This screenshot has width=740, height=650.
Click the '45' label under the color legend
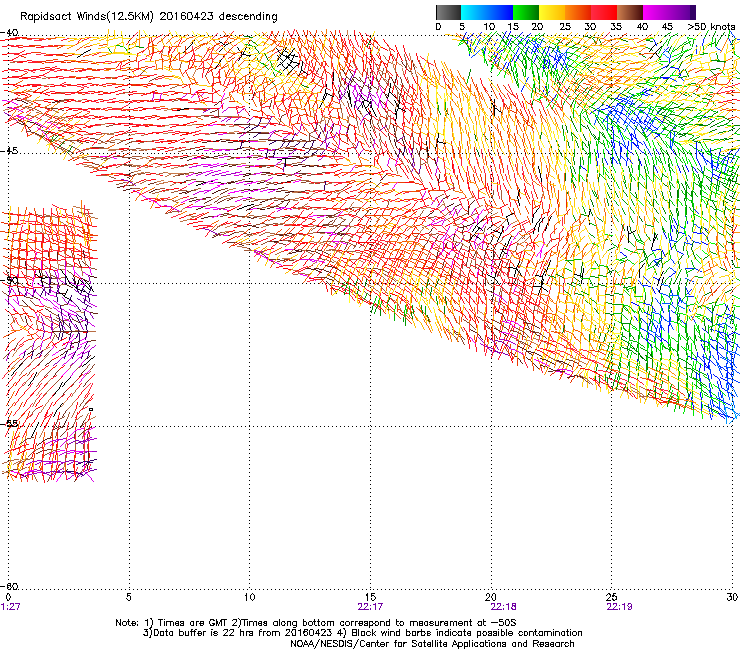coord(667,27)
